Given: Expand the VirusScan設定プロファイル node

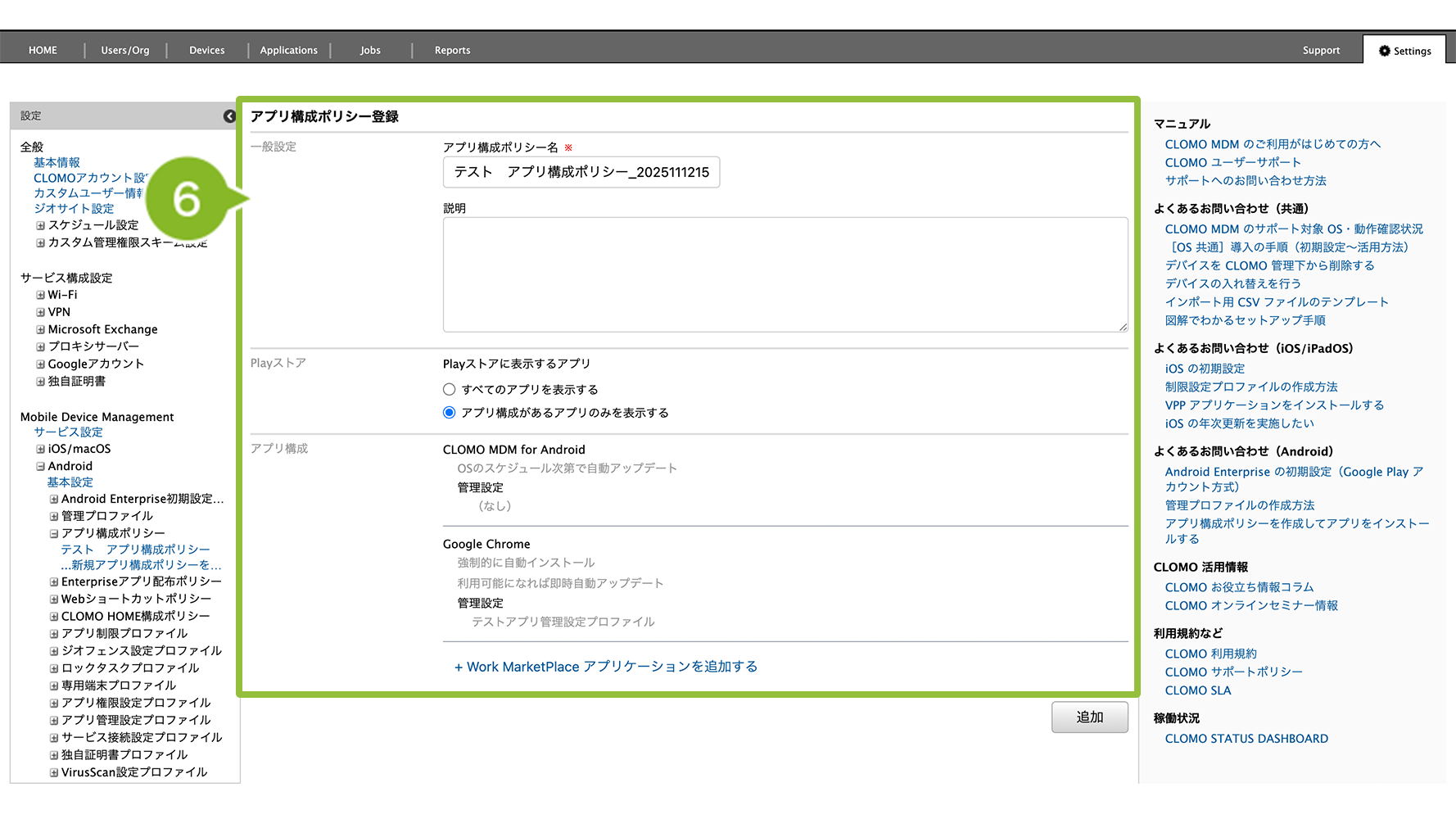Looking at the screenshot, I should point(54,772).
